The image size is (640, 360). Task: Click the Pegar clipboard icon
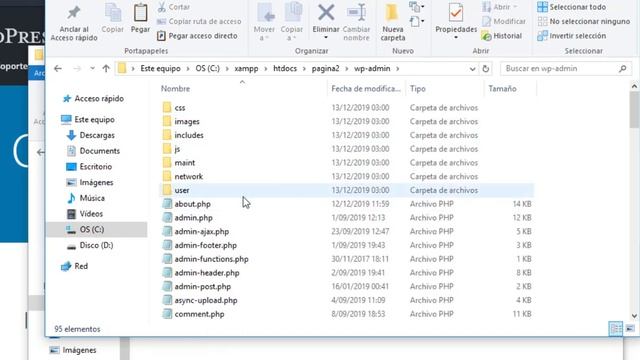pos(140,13)
